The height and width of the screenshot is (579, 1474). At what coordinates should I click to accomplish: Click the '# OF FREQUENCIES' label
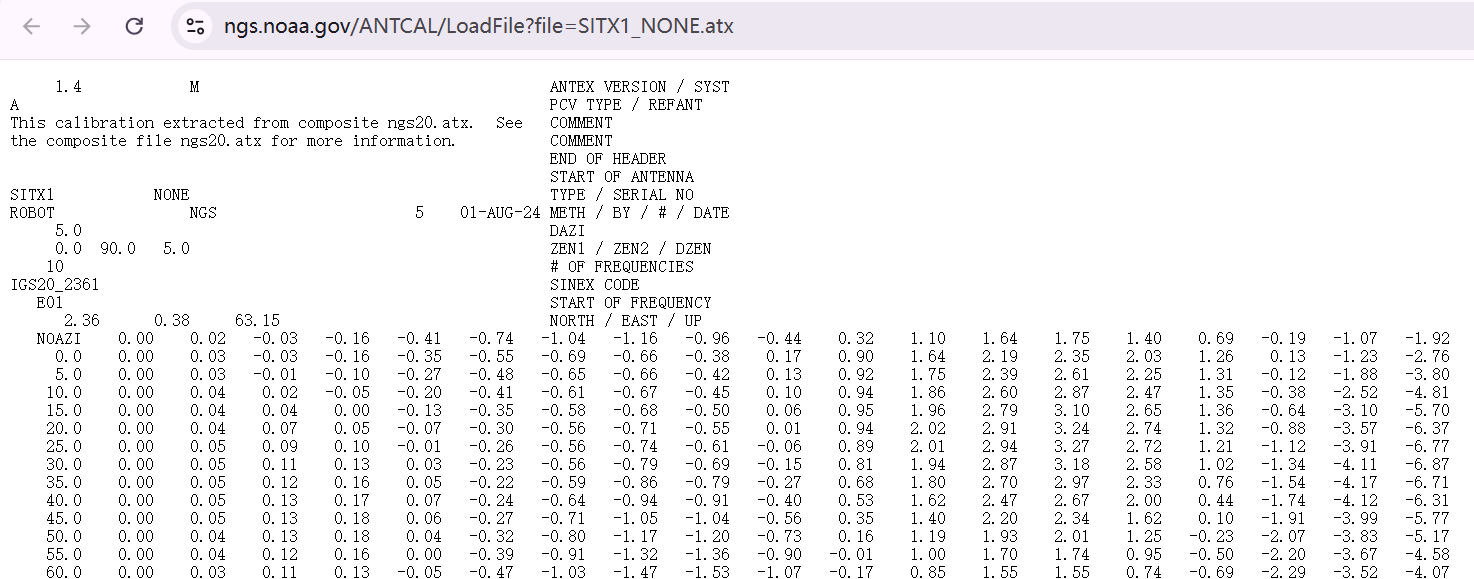(621, 267)
